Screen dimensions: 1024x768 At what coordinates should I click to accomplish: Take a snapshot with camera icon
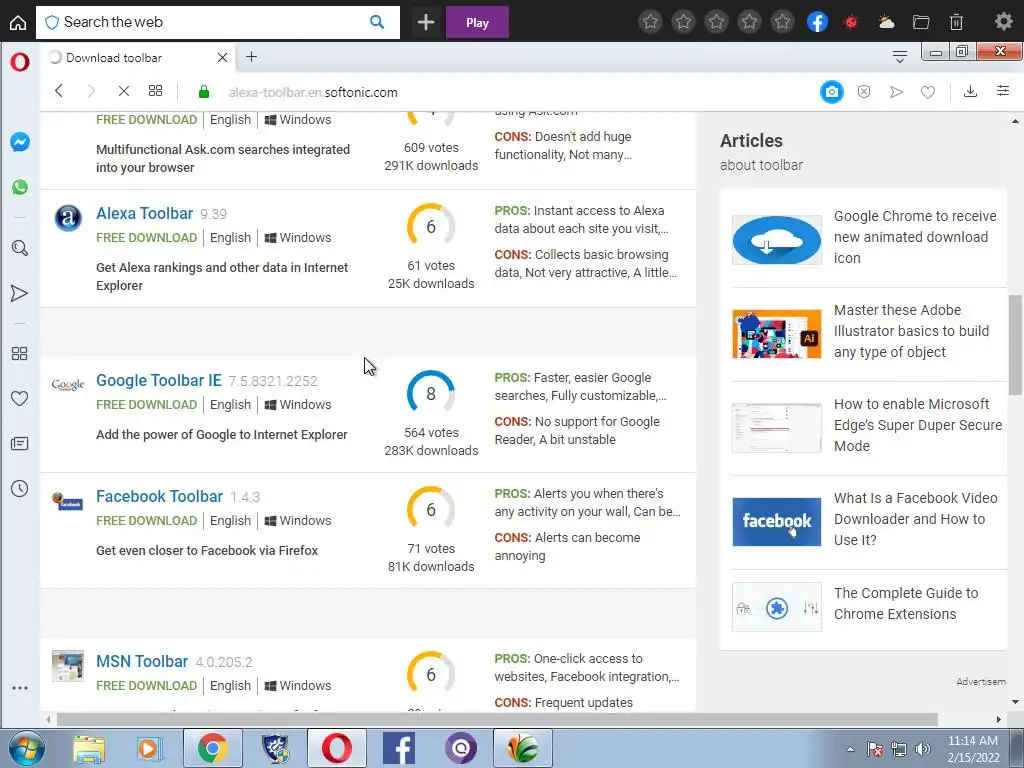(831, 92)
